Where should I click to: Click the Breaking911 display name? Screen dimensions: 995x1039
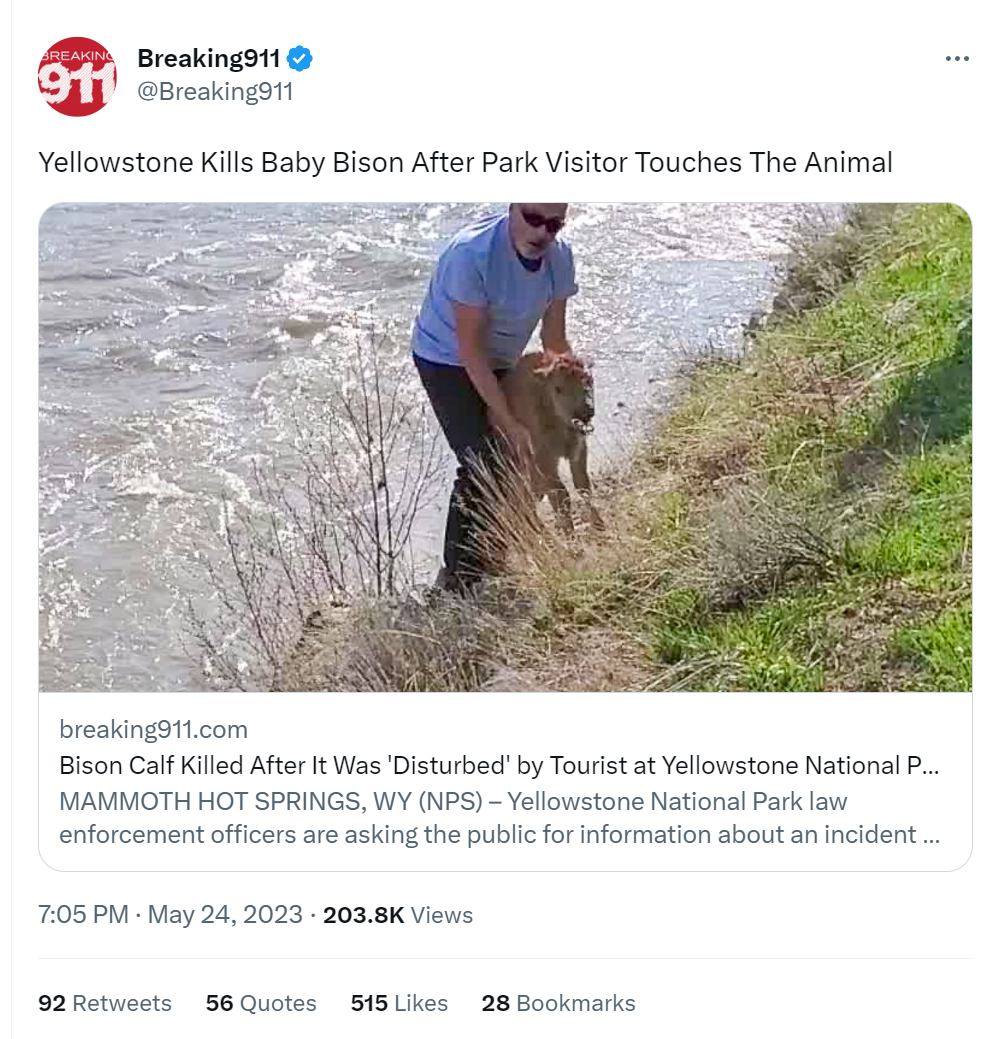209,58
